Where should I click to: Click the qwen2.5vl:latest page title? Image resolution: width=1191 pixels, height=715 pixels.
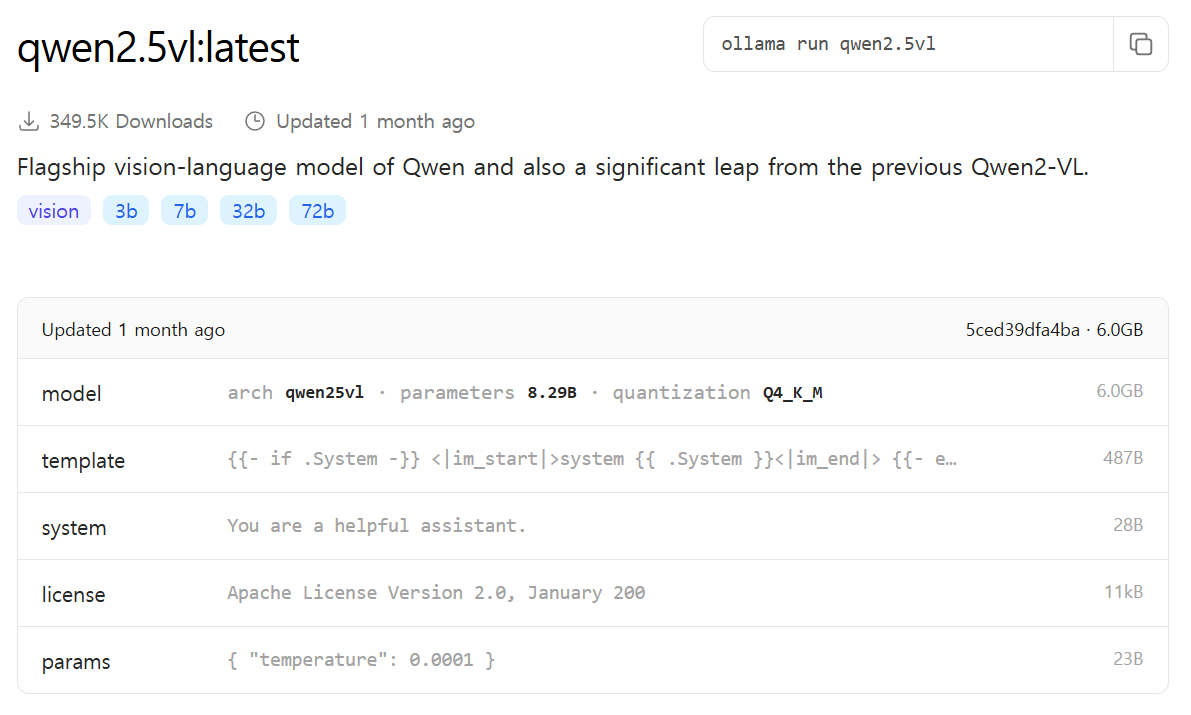[158, 47]
